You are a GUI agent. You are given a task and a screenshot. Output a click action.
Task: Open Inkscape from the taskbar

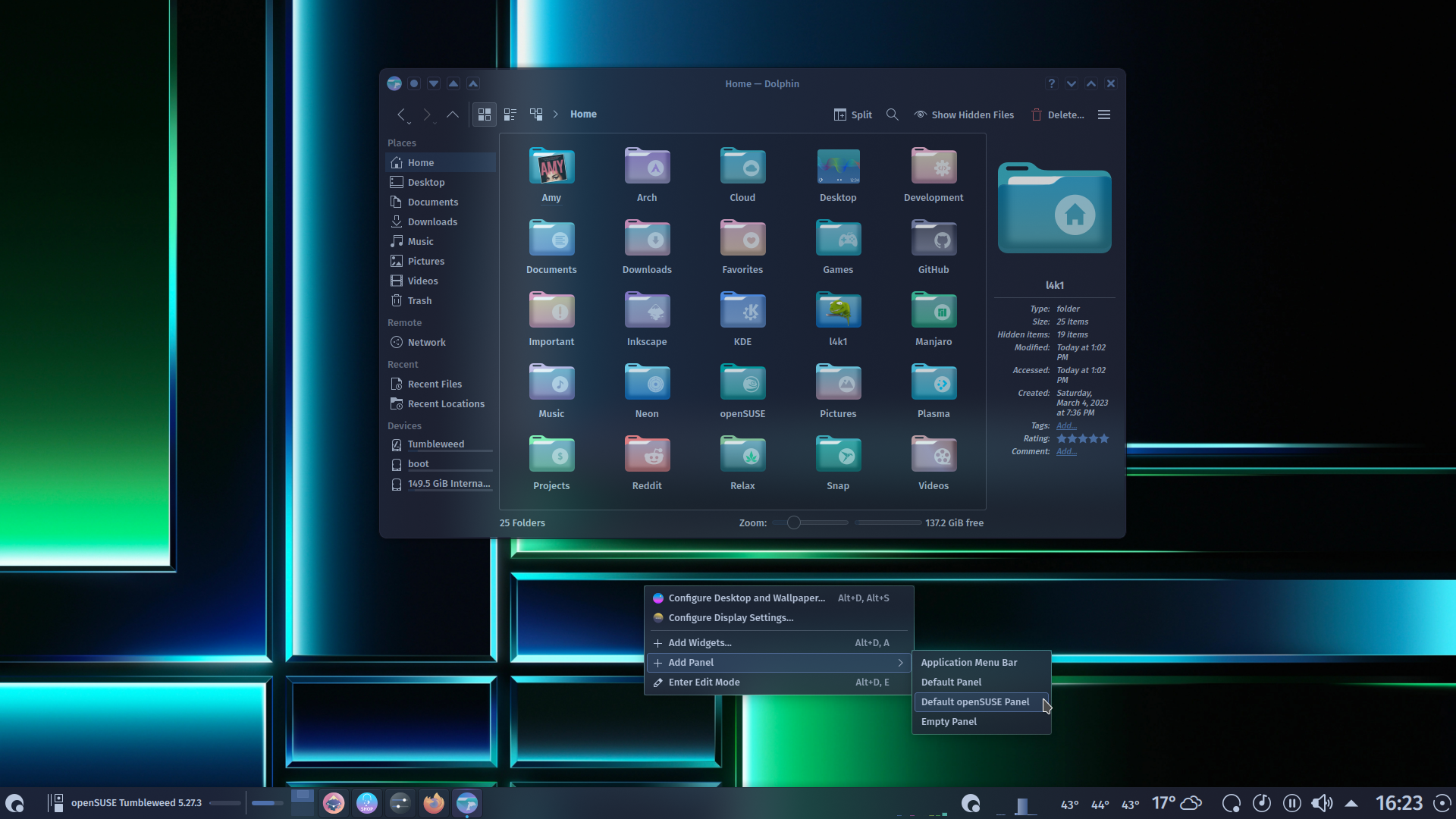[334, 803]
